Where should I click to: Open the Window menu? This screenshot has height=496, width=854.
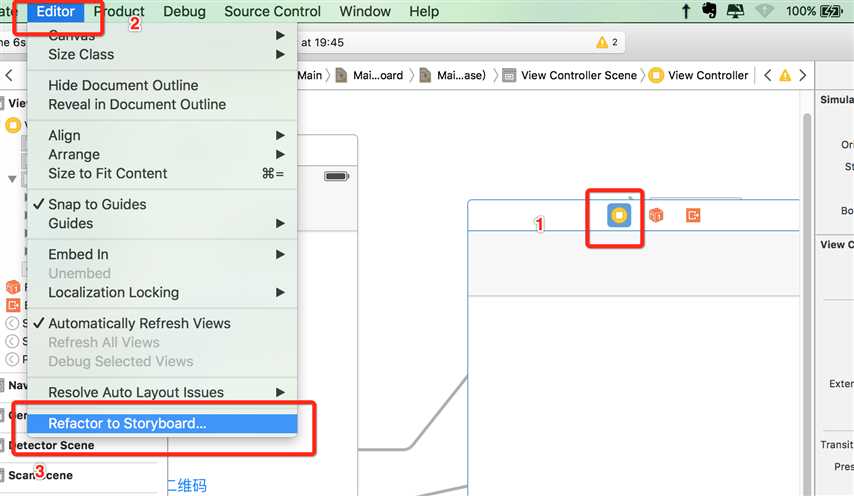365,11
